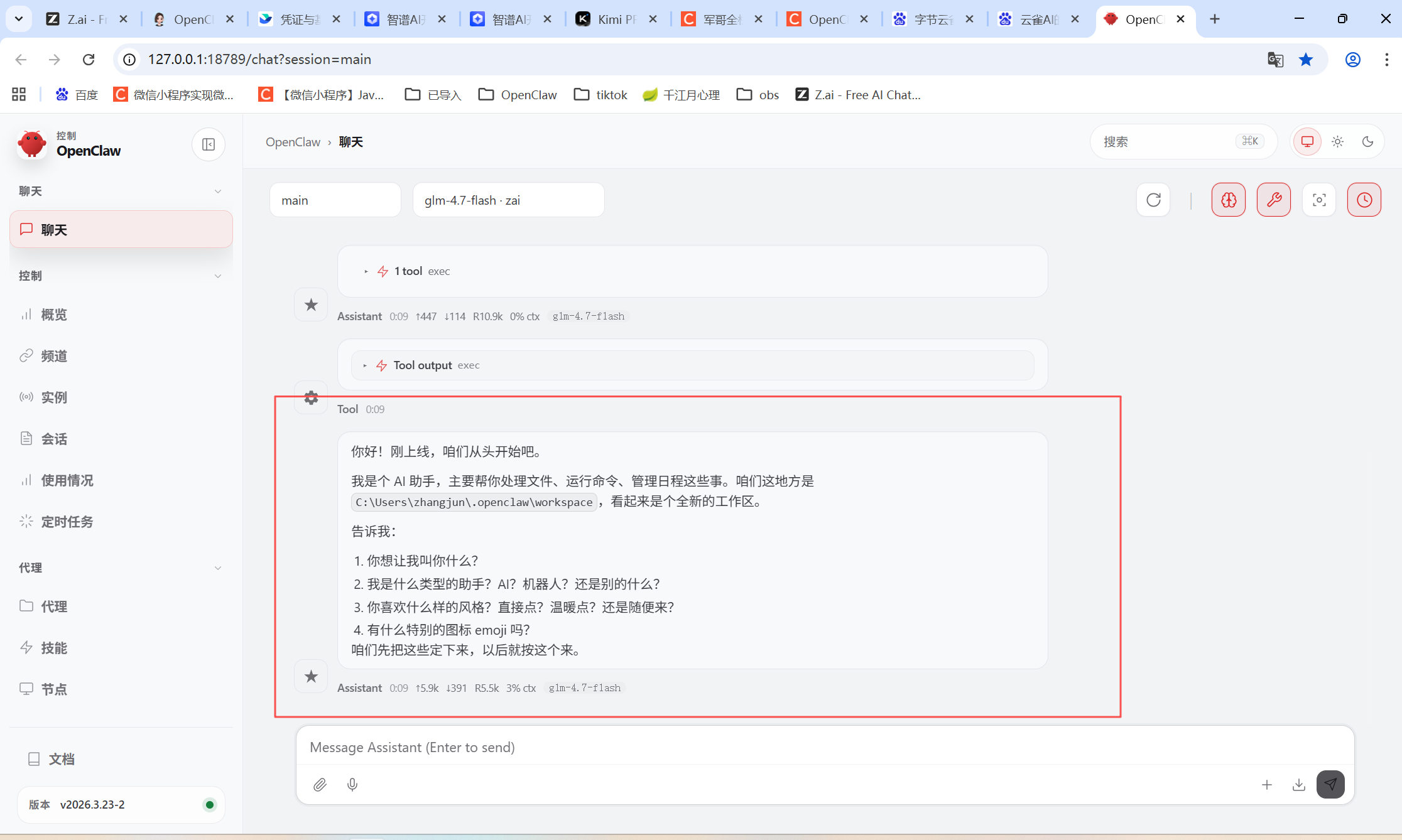Click the OpenClaw breadcrumb link

point(293,142)
